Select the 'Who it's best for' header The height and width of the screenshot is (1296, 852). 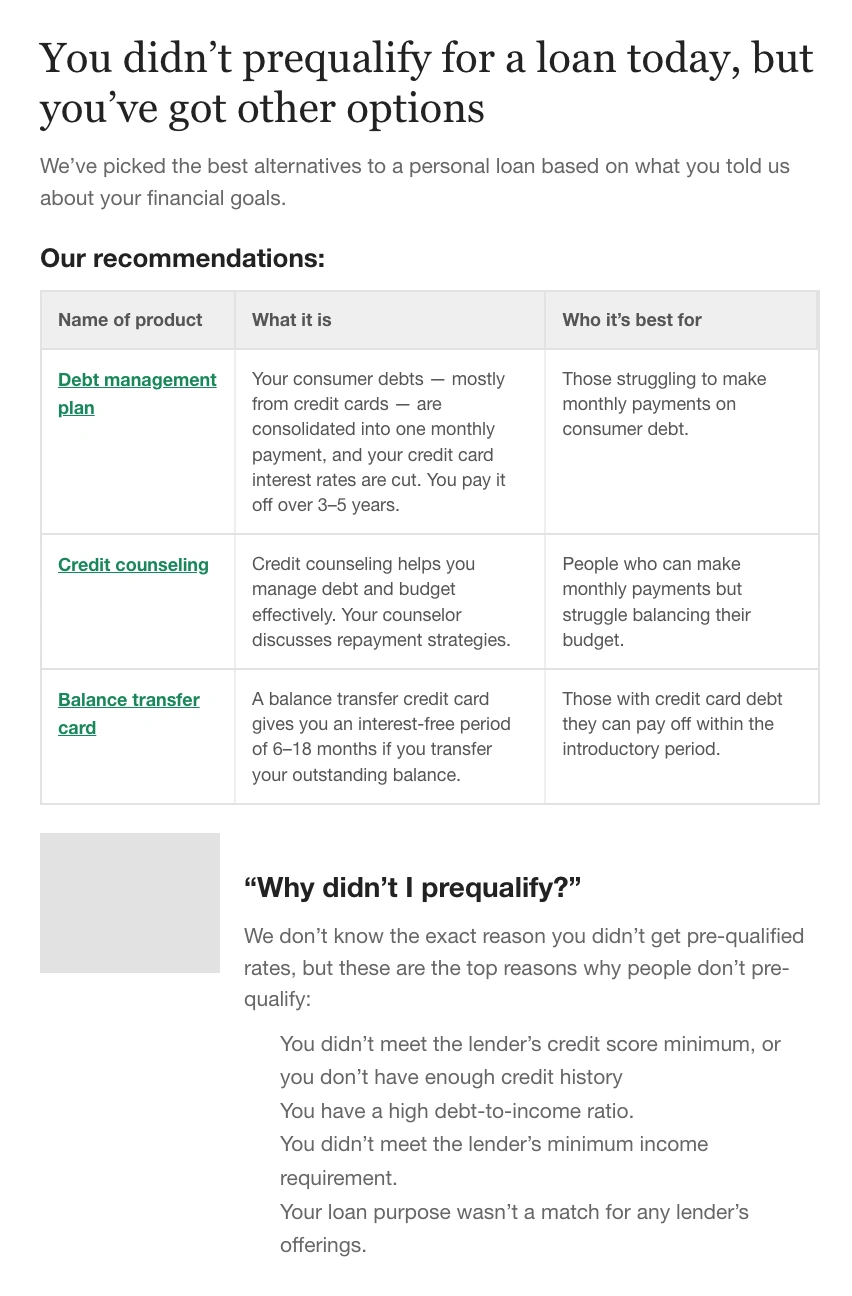pyautogui.click(x=681, y=320)
